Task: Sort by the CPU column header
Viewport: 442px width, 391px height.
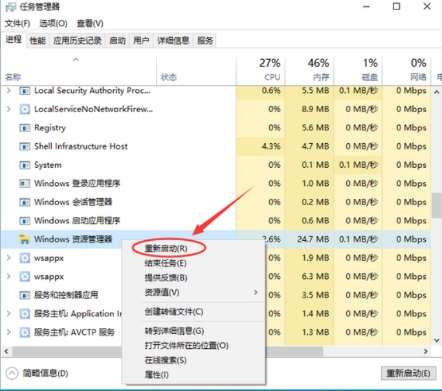Action: coord(272,77)
